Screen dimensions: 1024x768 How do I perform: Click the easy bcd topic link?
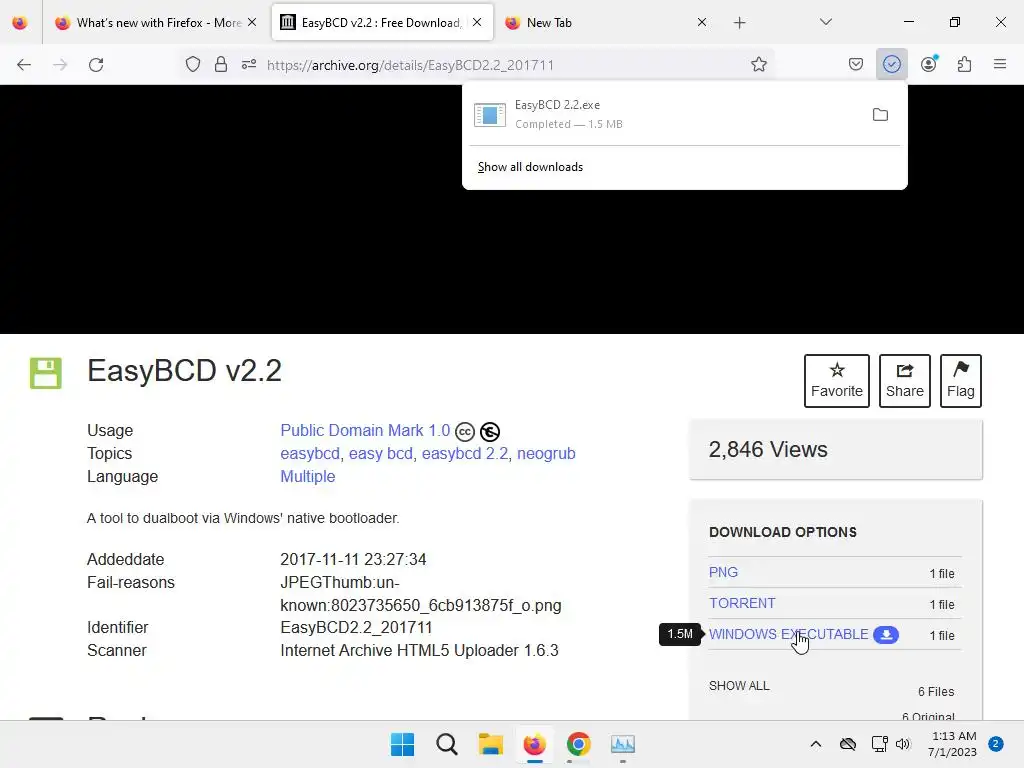381,453
